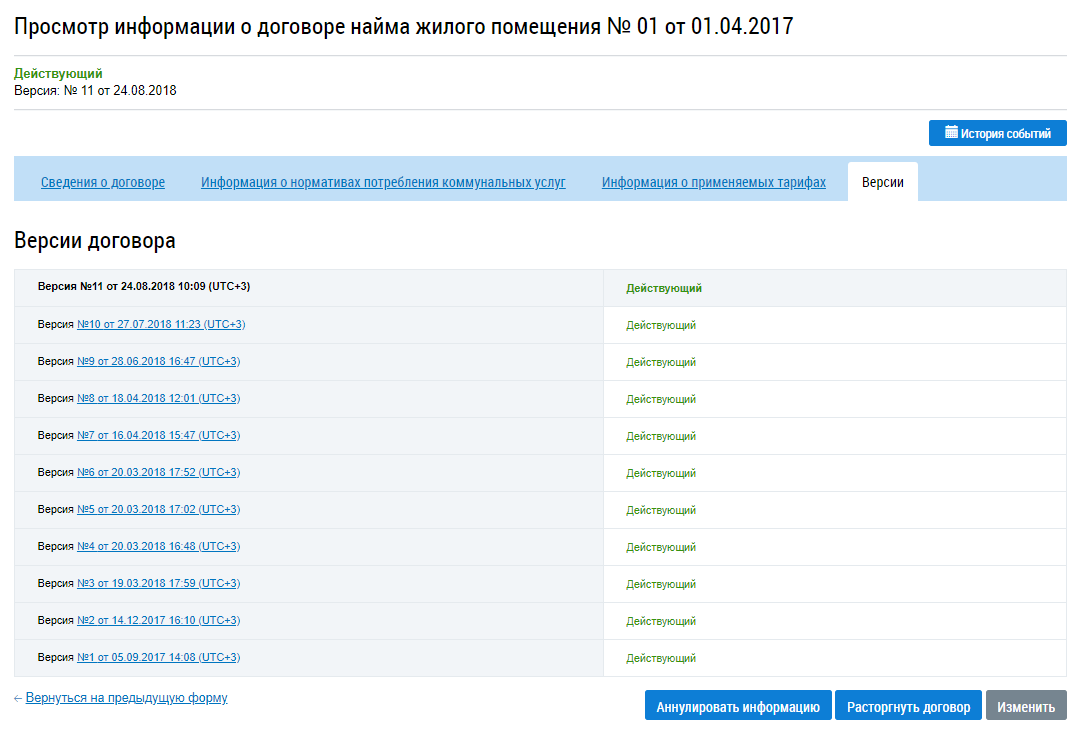Screen dimensions: 1085x733
Task: Click the Расторгнуть договор button
Action: tap(908, 707)
